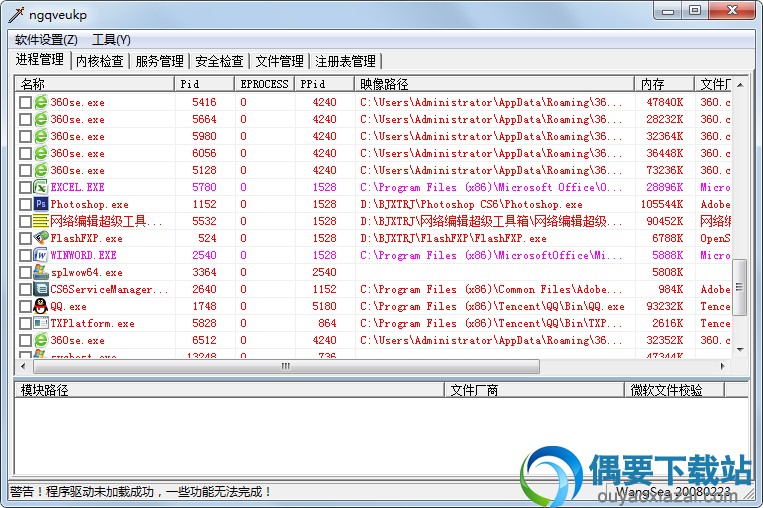This screenshot has width=763, height=508.
Task: Click the 模块路径 column header
Action: (229, 390)
